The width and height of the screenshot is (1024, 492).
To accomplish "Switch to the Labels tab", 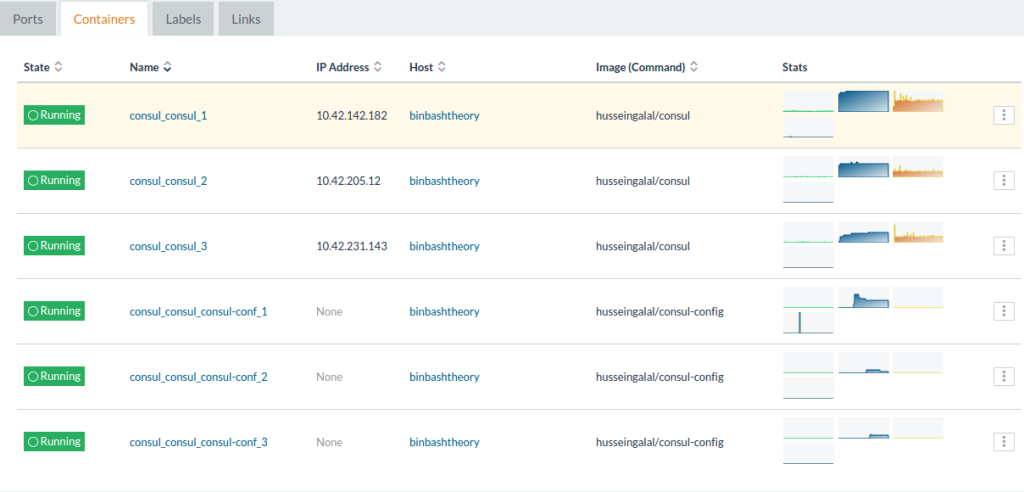I will pyautogui.click(x=182, y=19).
